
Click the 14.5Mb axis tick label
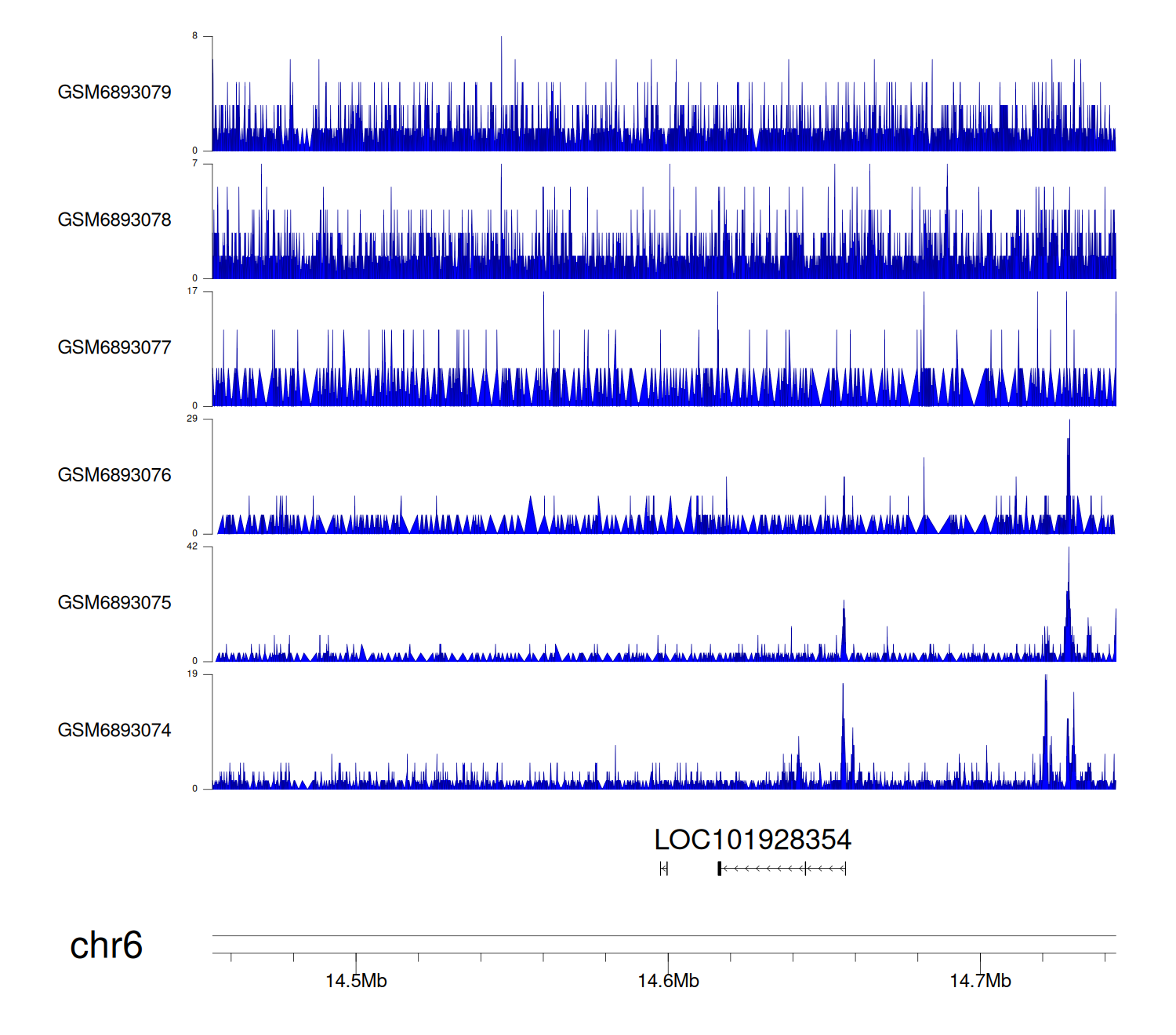click(356, 981)
